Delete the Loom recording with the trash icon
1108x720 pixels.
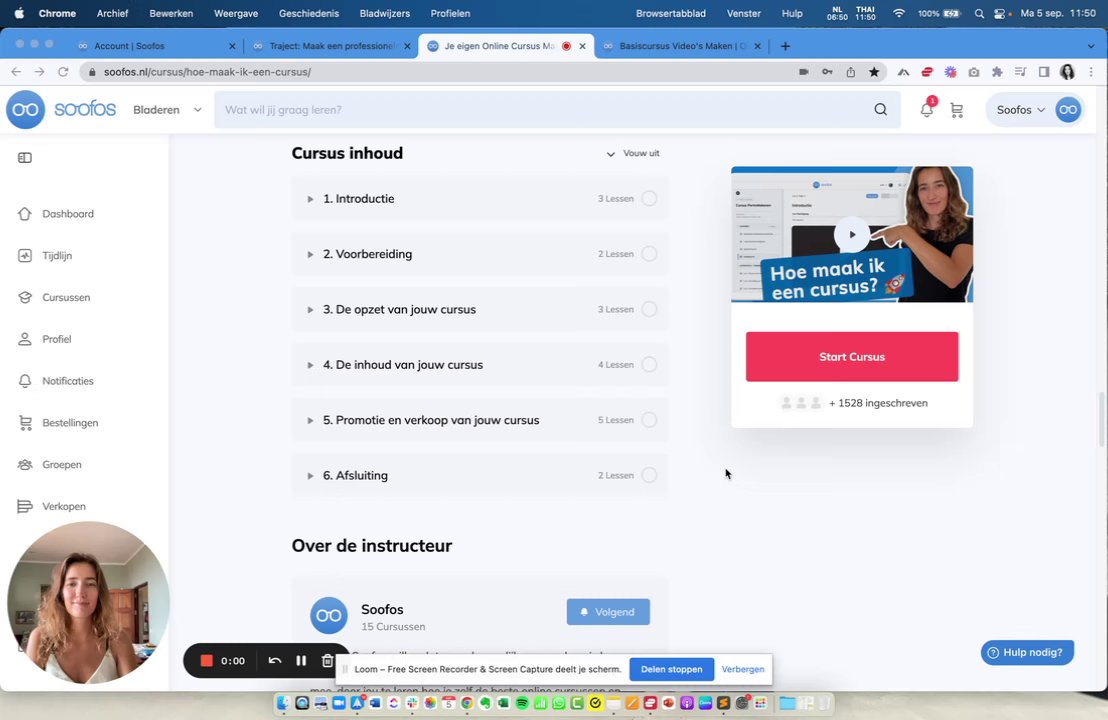click(327, 661)
